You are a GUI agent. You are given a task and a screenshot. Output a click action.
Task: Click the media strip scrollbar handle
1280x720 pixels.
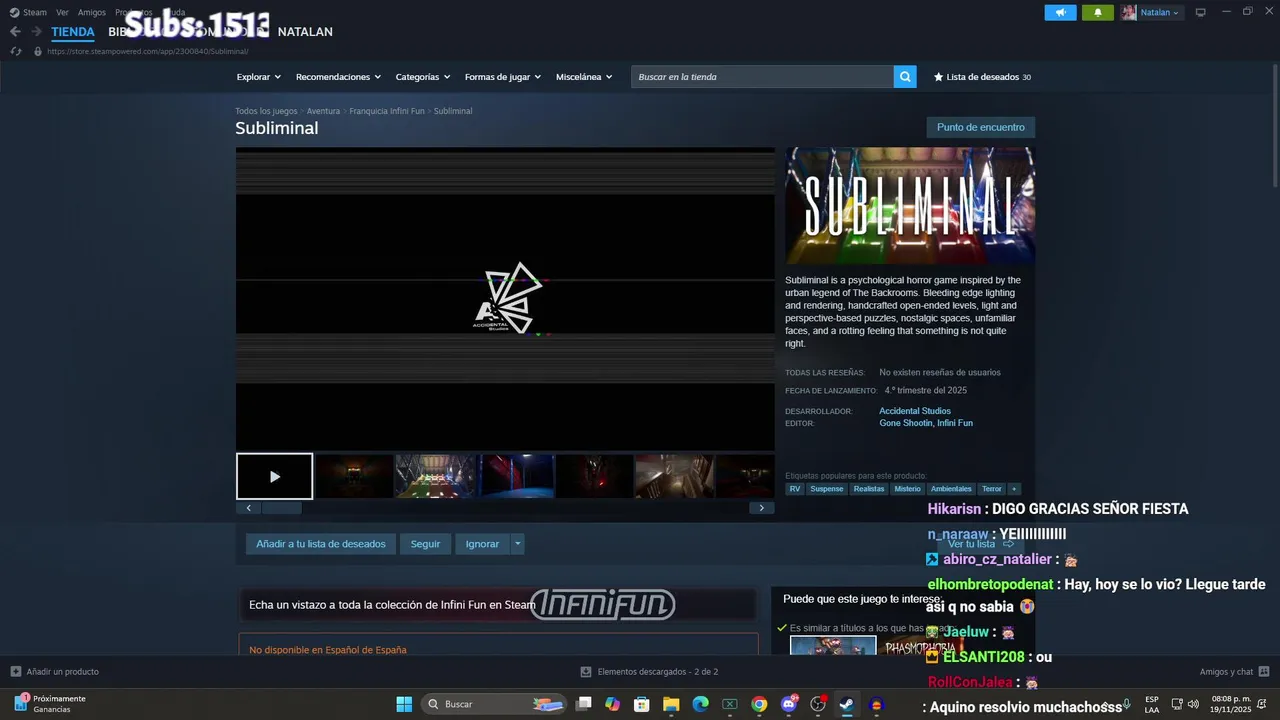tap(282, 508)
